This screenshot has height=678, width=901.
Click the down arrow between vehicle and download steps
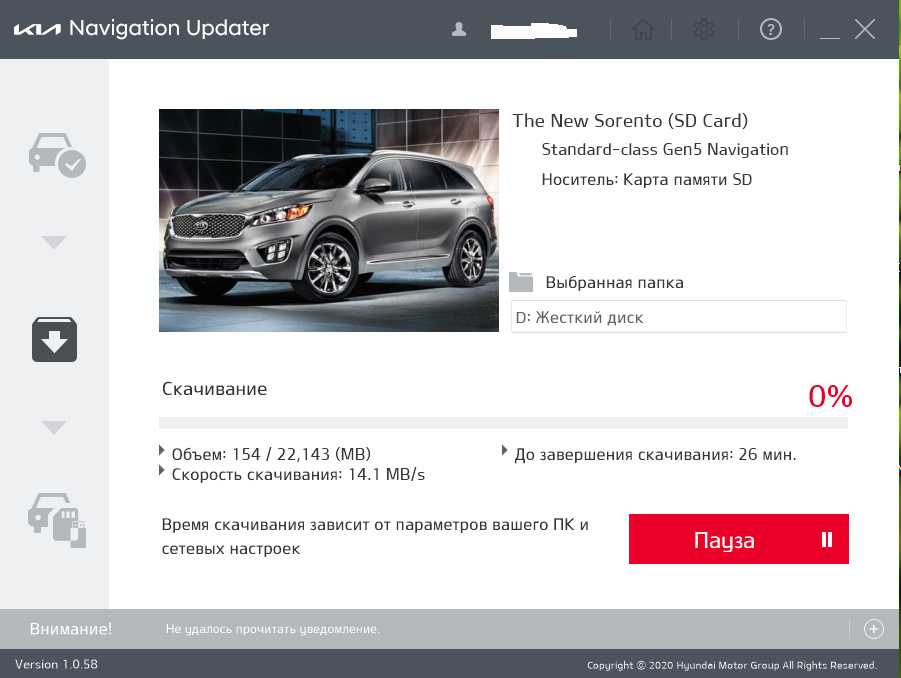pos(54,242)
